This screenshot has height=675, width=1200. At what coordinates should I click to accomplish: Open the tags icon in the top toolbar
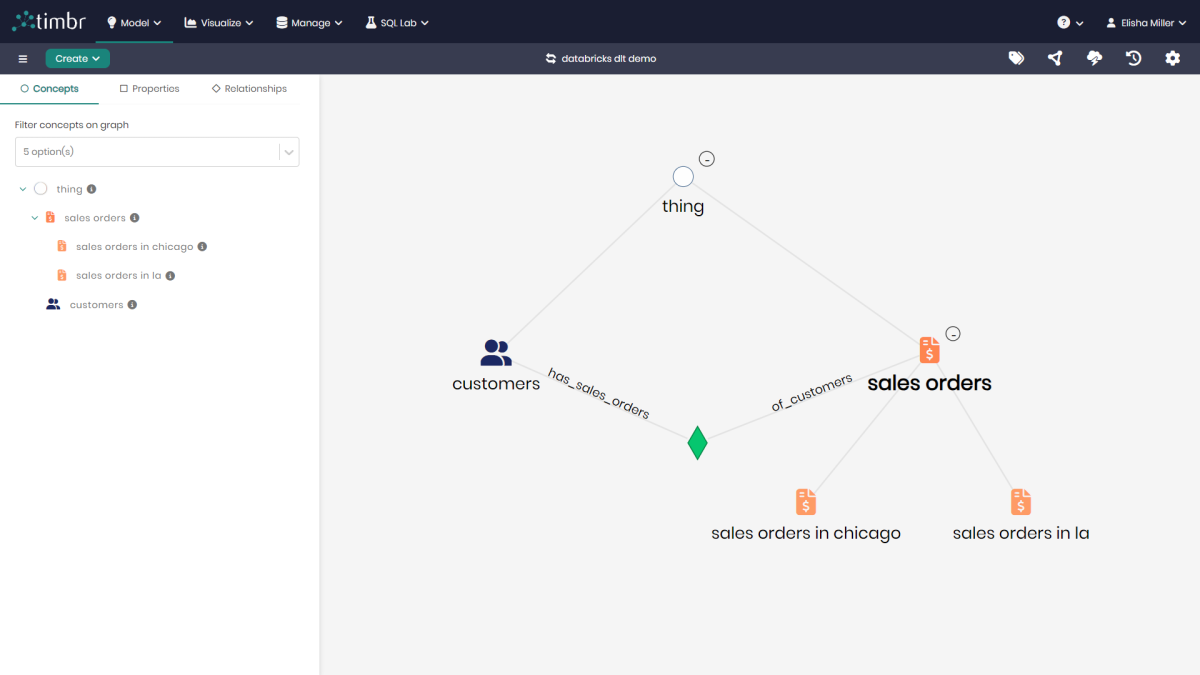[x=1016, y=58]
